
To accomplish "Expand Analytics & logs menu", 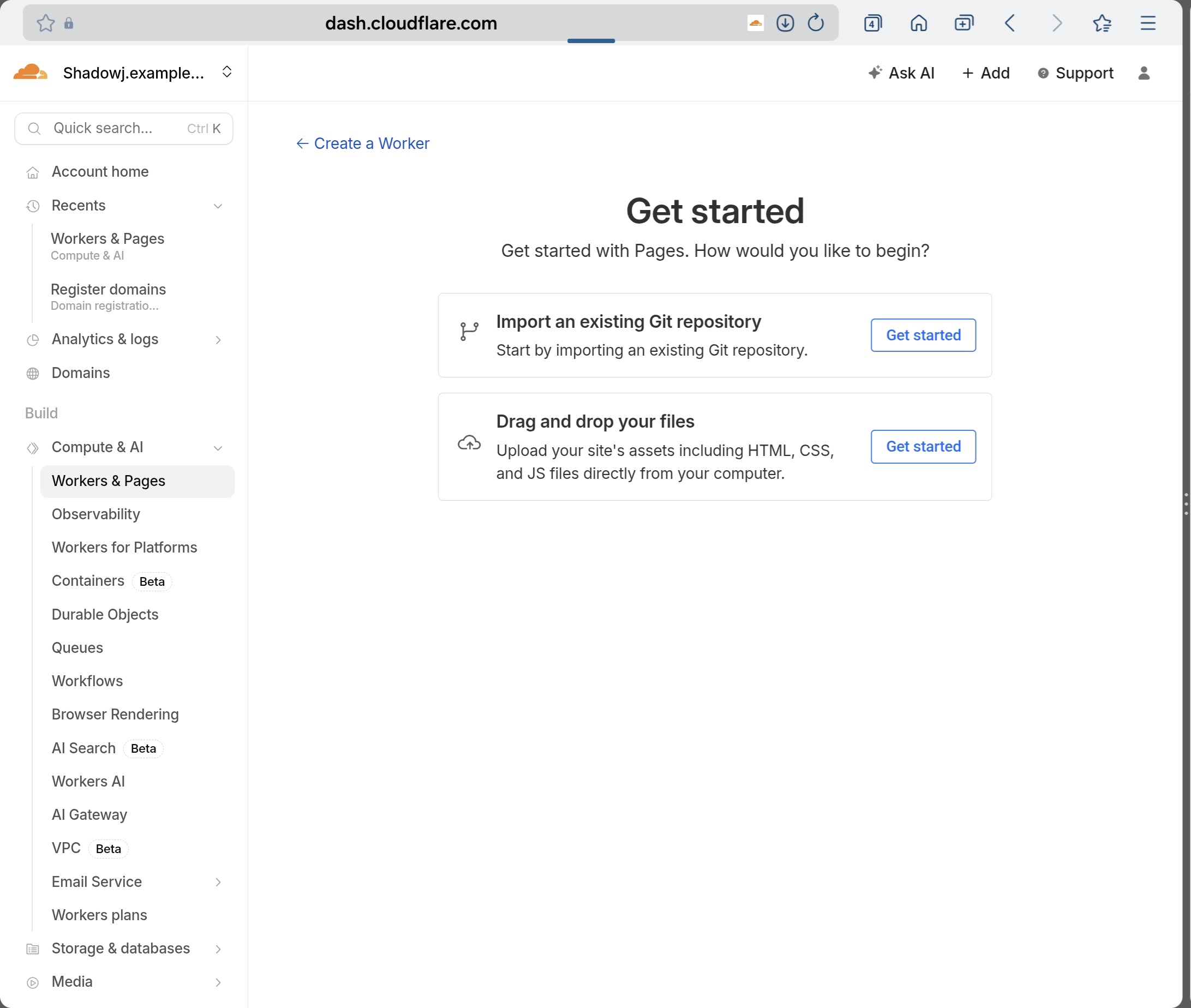I will coord(218,340).
